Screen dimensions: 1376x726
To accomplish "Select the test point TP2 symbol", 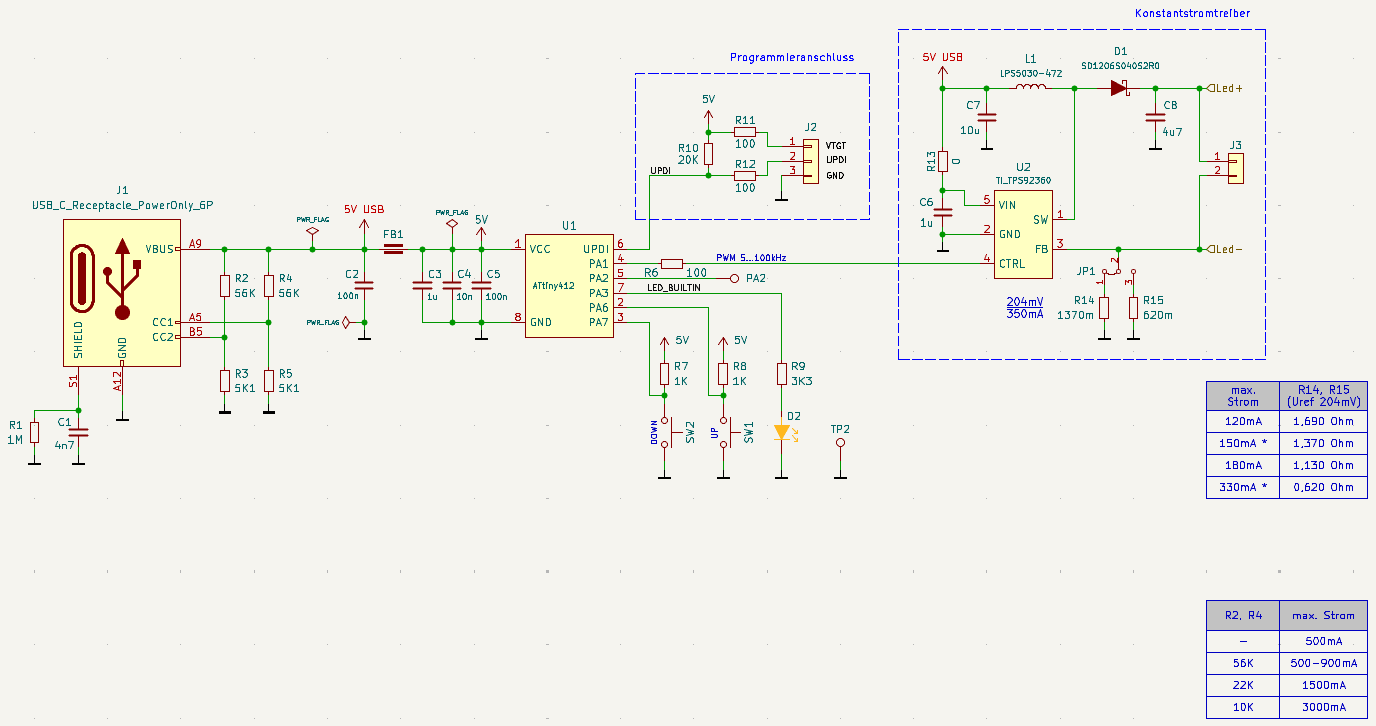I will coord(840,442).
